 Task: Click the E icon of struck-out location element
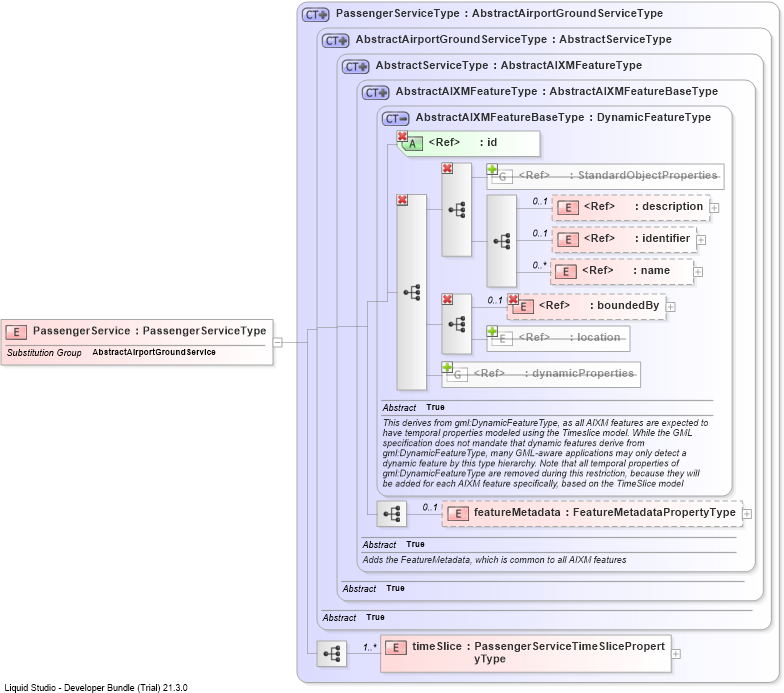pos(502,338)
